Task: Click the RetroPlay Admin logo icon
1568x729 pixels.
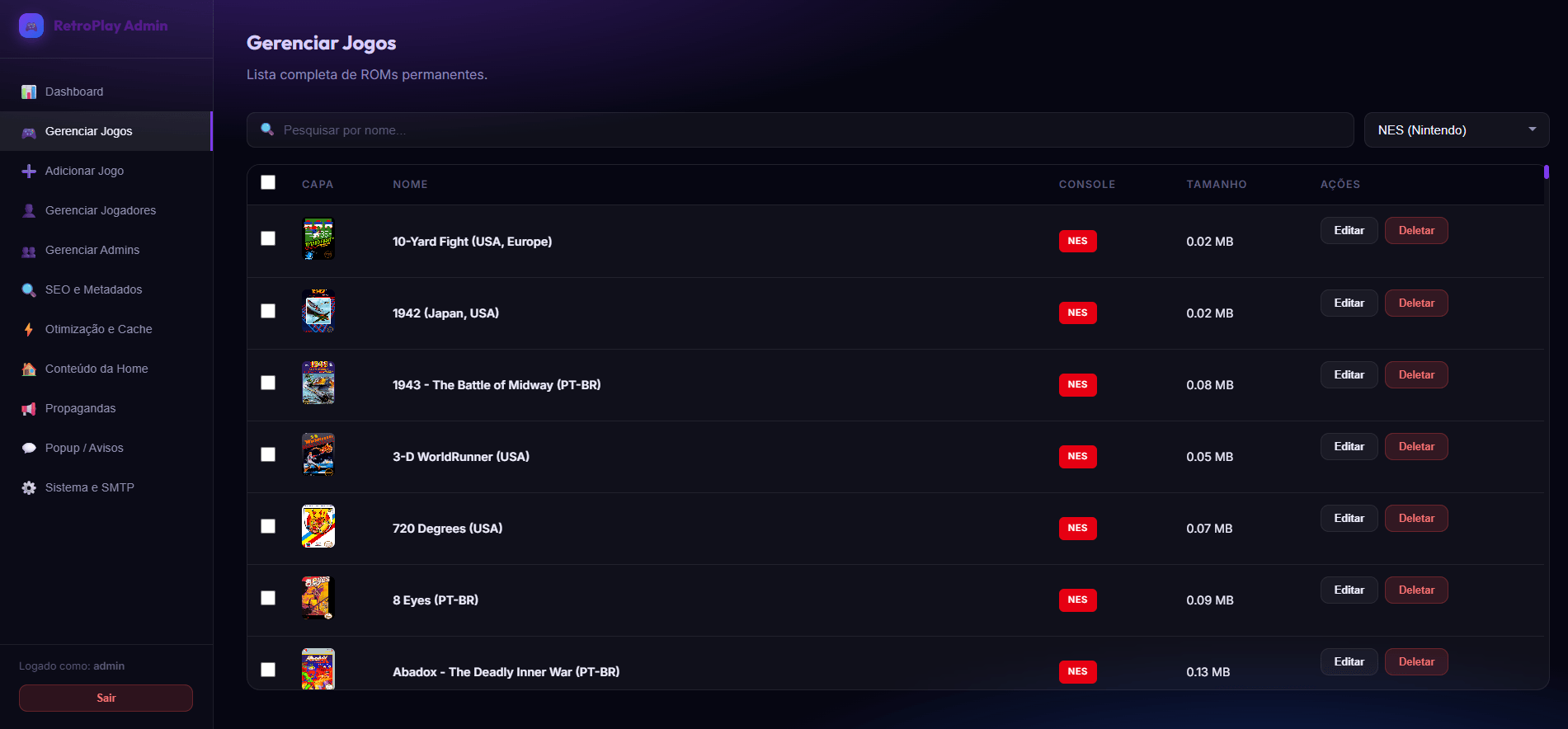Action: tap(31, 26)
